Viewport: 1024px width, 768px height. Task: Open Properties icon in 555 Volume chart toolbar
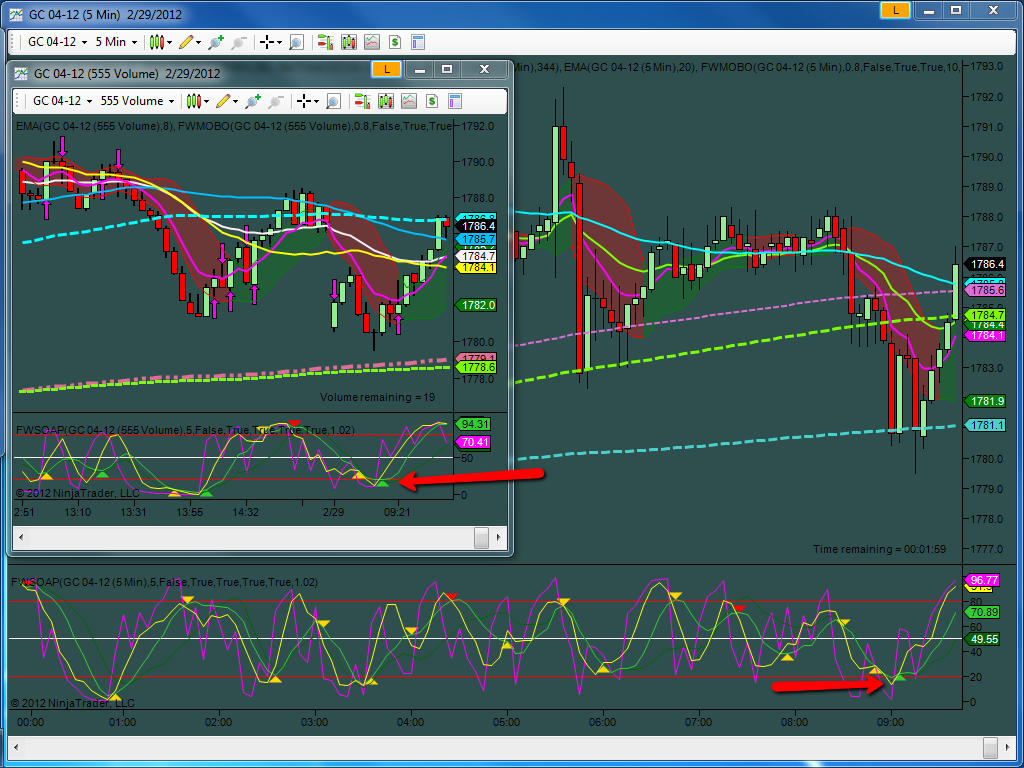coord(455,101)
